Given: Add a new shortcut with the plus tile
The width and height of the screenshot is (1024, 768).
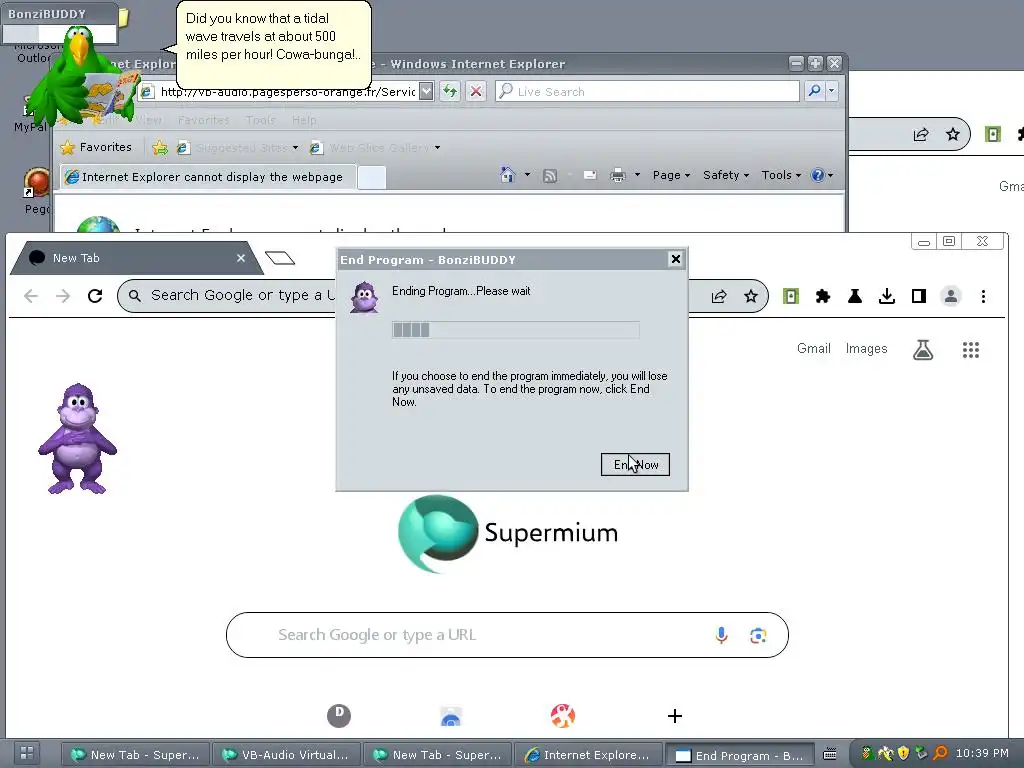Looking at the screenshot, I should tap(675, 716).
